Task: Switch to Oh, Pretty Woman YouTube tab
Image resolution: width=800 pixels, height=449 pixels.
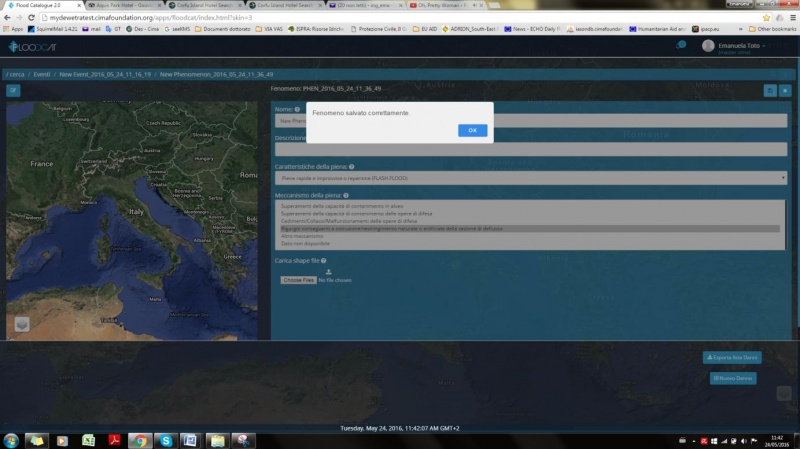Action: pos(446,5)
